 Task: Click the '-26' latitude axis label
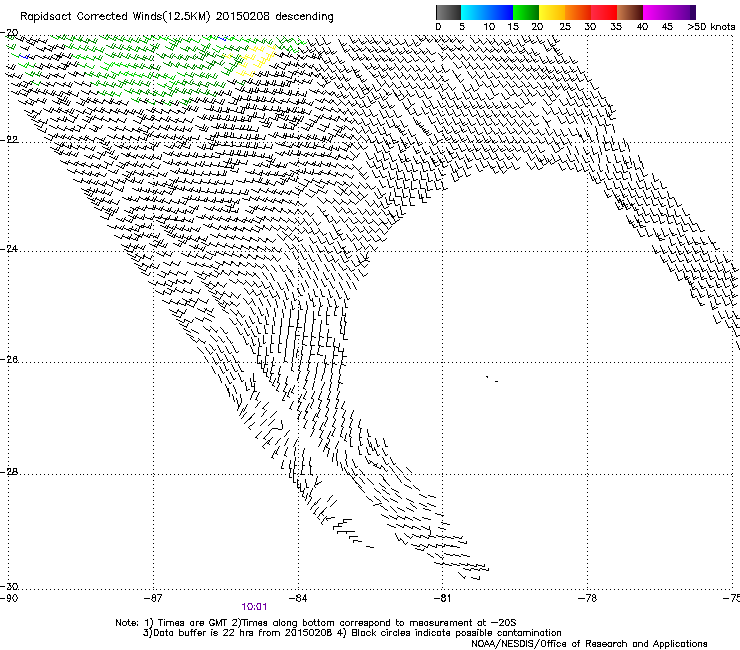[x=9, y=360]
